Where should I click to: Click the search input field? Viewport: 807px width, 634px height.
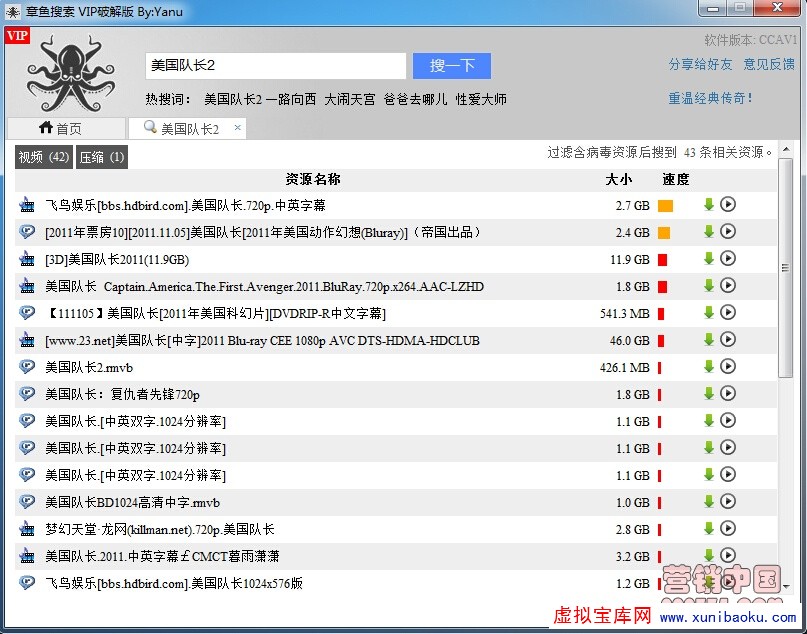pyautogui.click(x=276, y=65)
